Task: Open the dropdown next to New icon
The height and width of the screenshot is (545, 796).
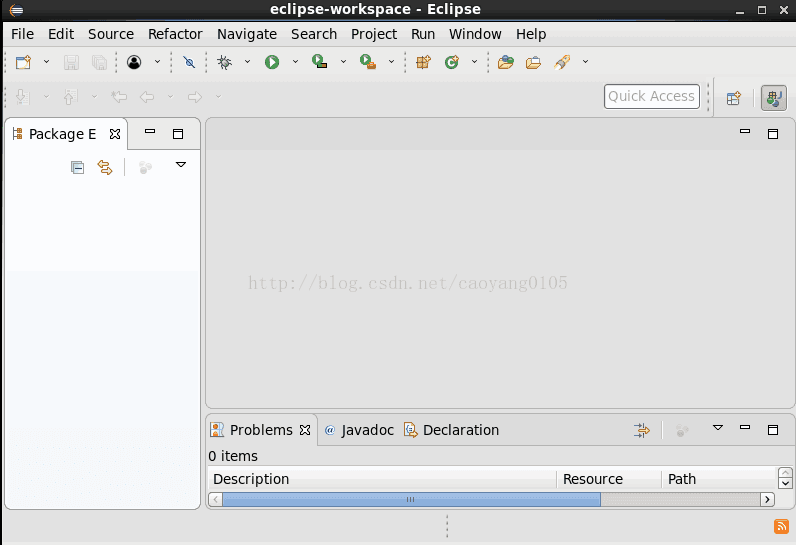Action: 46,62
